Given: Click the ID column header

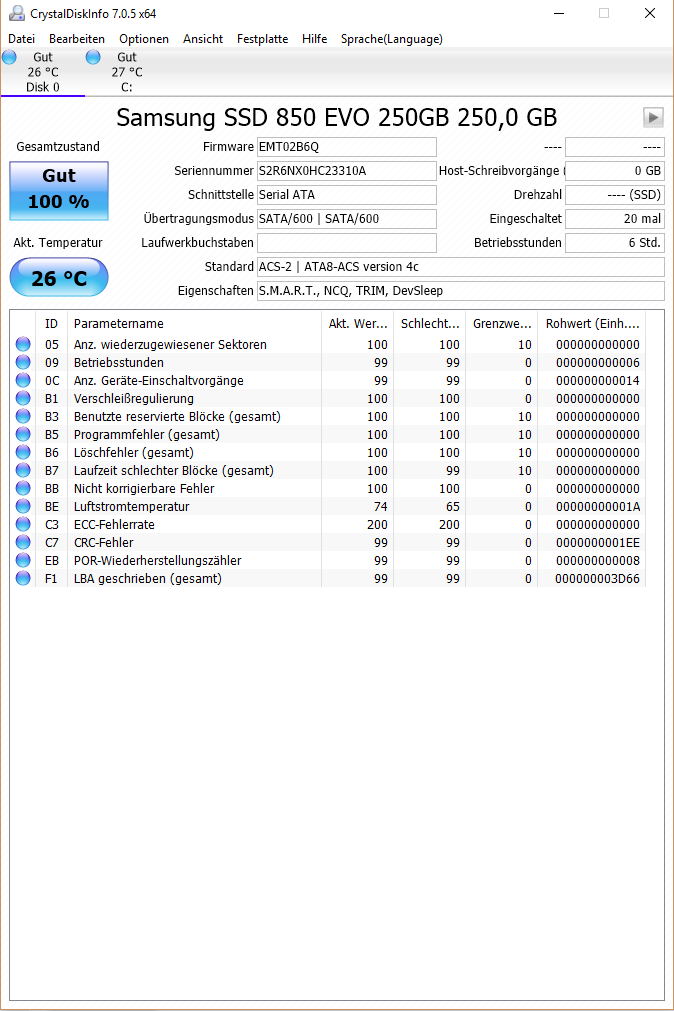Looking at the screenshot, I should (x=52, y=324).
